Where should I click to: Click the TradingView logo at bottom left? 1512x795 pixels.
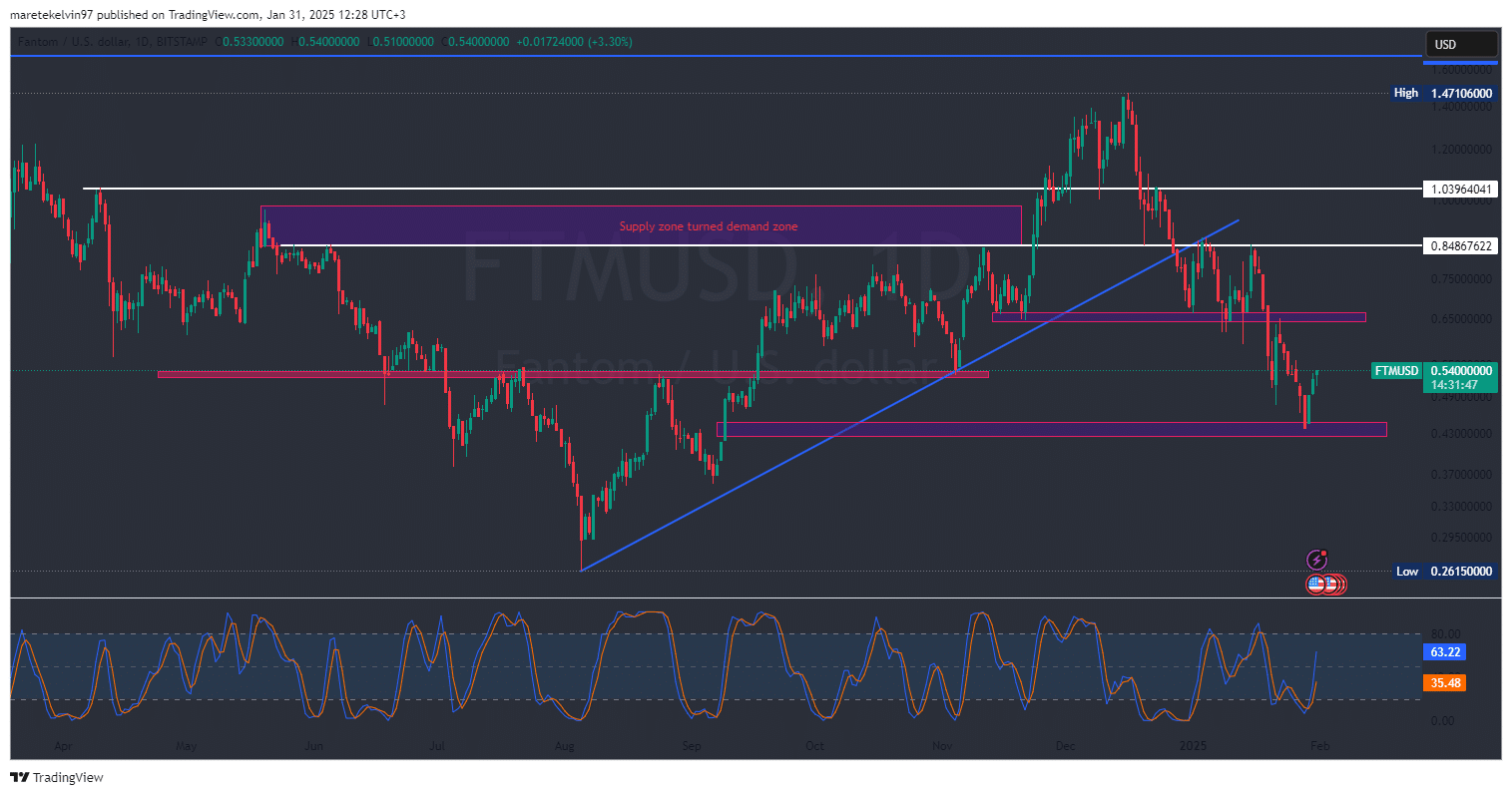coord(57,777)
